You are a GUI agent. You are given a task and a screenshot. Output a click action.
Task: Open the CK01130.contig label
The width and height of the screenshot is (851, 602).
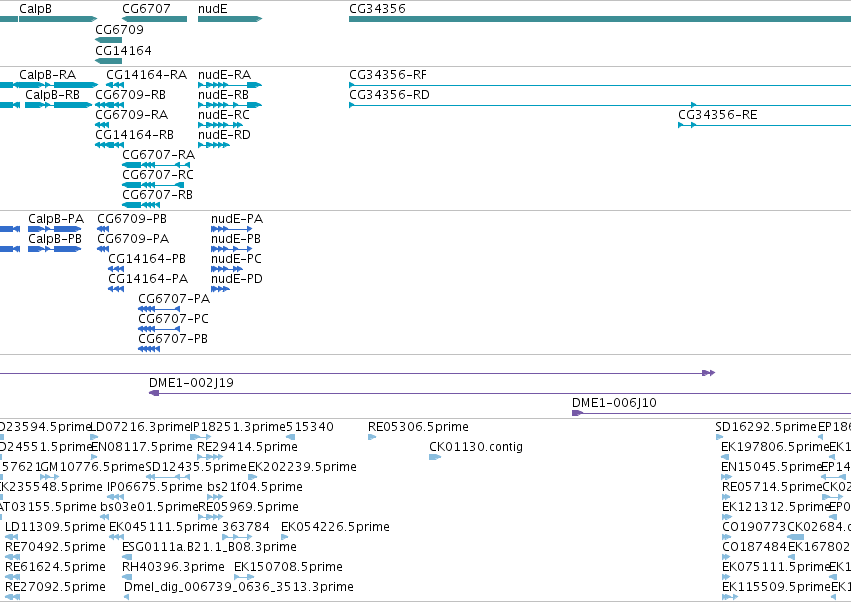tap(476, 447)
